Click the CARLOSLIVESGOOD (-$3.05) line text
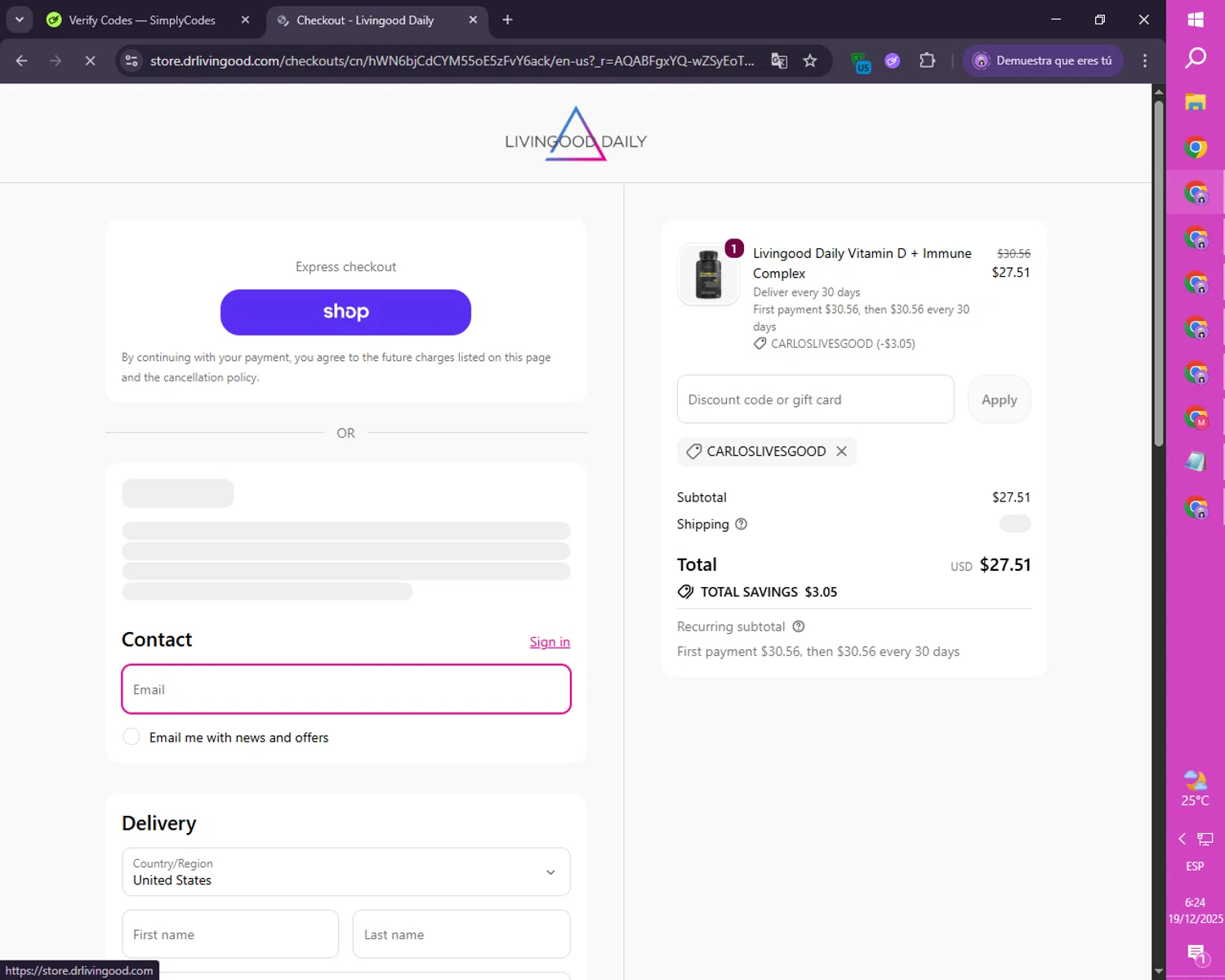Image resolution: width=1225 pixels, height=980 pixels. click(843, 344)
